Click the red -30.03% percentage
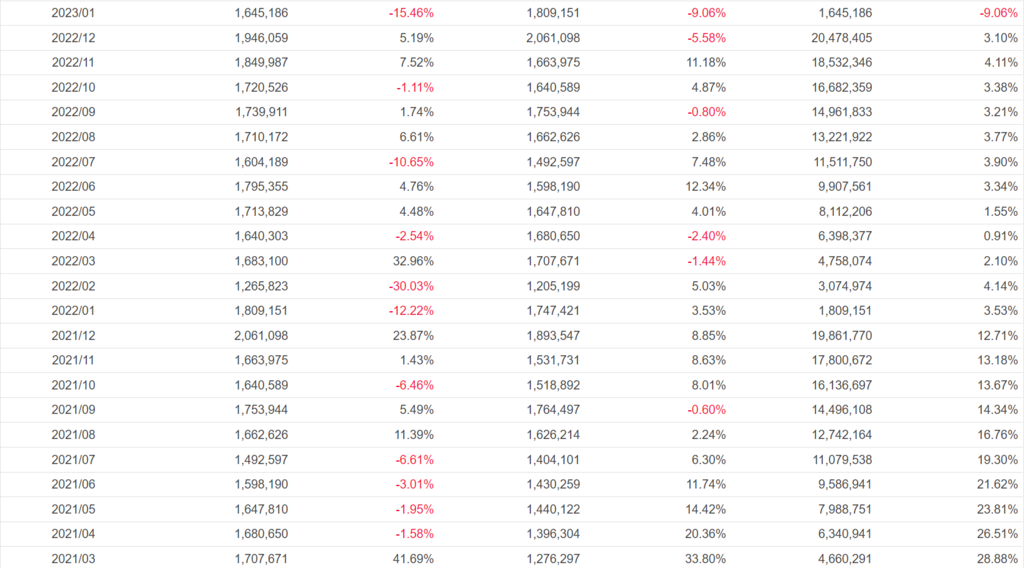Screen dimensions: 1024x568 (x=411, y=286)
